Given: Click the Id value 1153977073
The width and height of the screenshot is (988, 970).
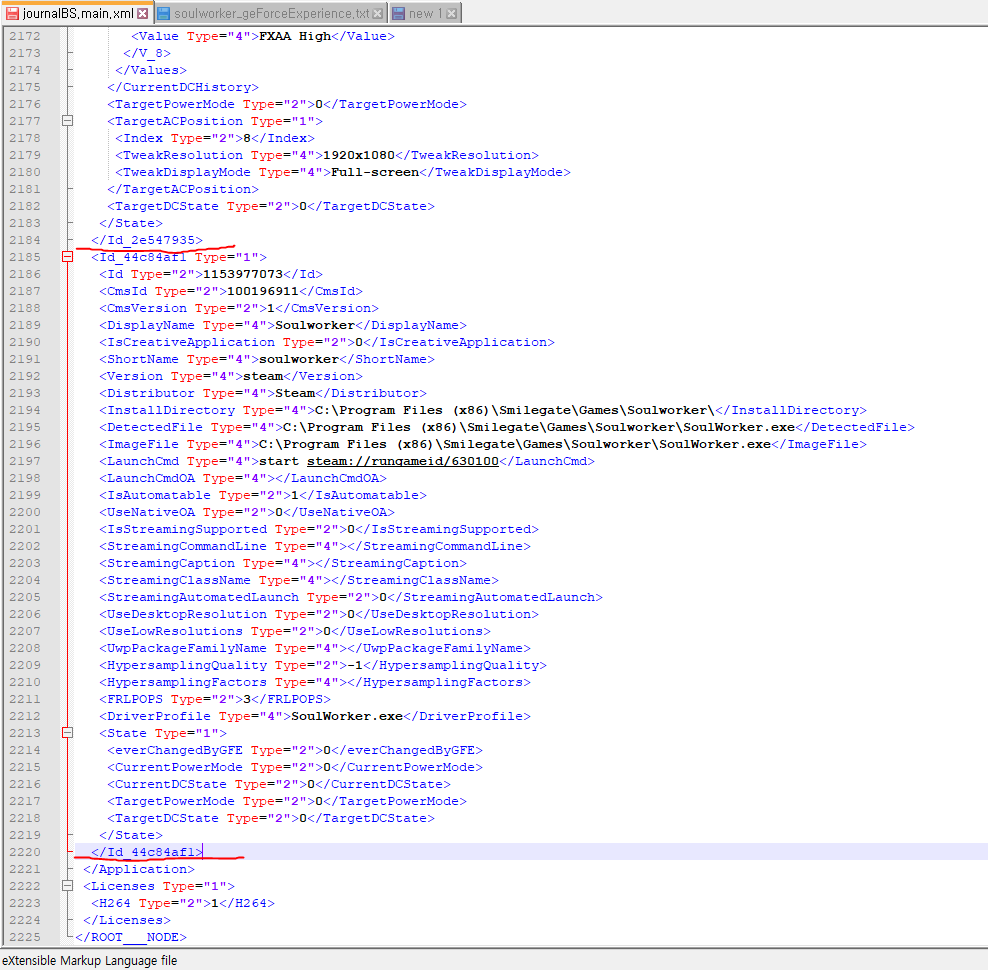Looking at the screenshot, I should pyautogui.click(x=243, y=274).
